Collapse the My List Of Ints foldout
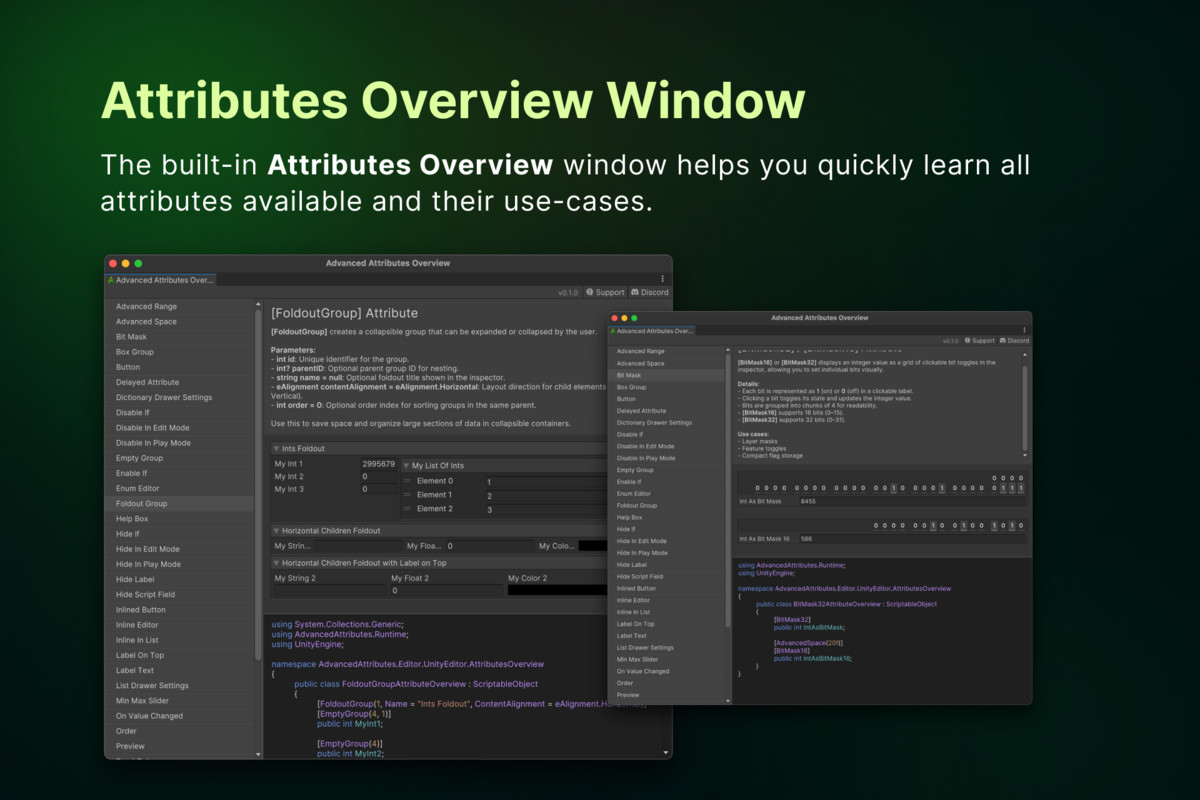Viewport: 1200px width, 800px height. pos(406,466)
